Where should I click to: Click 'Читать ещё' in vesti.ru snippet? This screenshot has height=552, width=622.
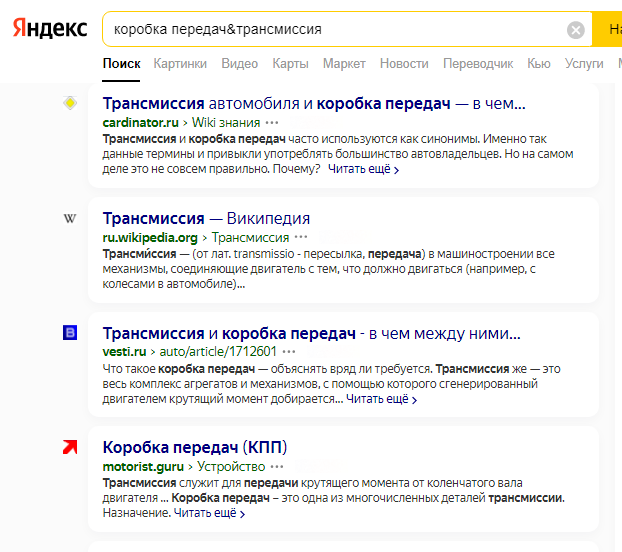click(x=381, y=399)
